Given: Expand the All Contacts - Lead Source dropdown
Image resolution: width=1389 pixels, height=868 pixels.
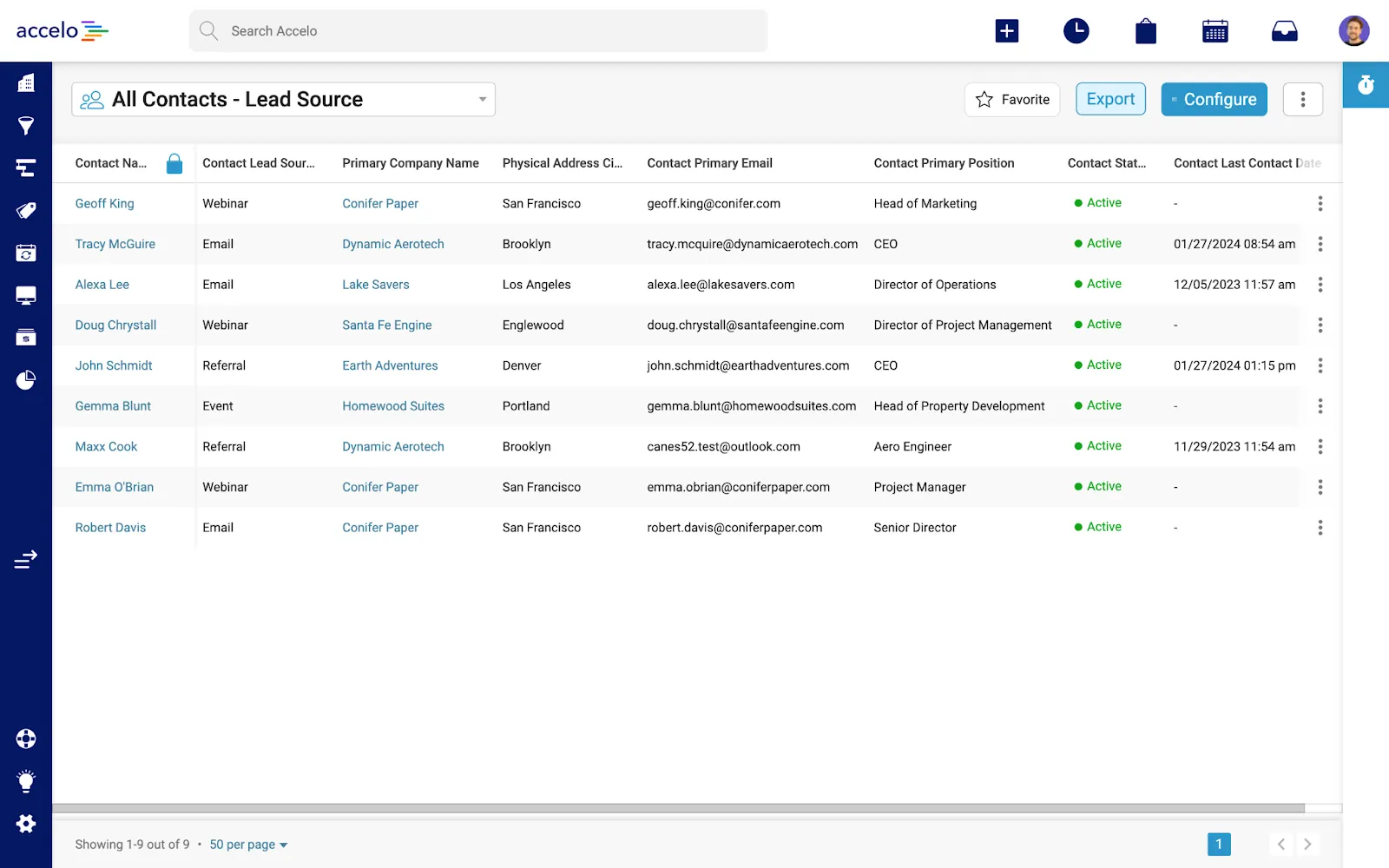Looking at the screenshot, I should (x=482, y=99).
